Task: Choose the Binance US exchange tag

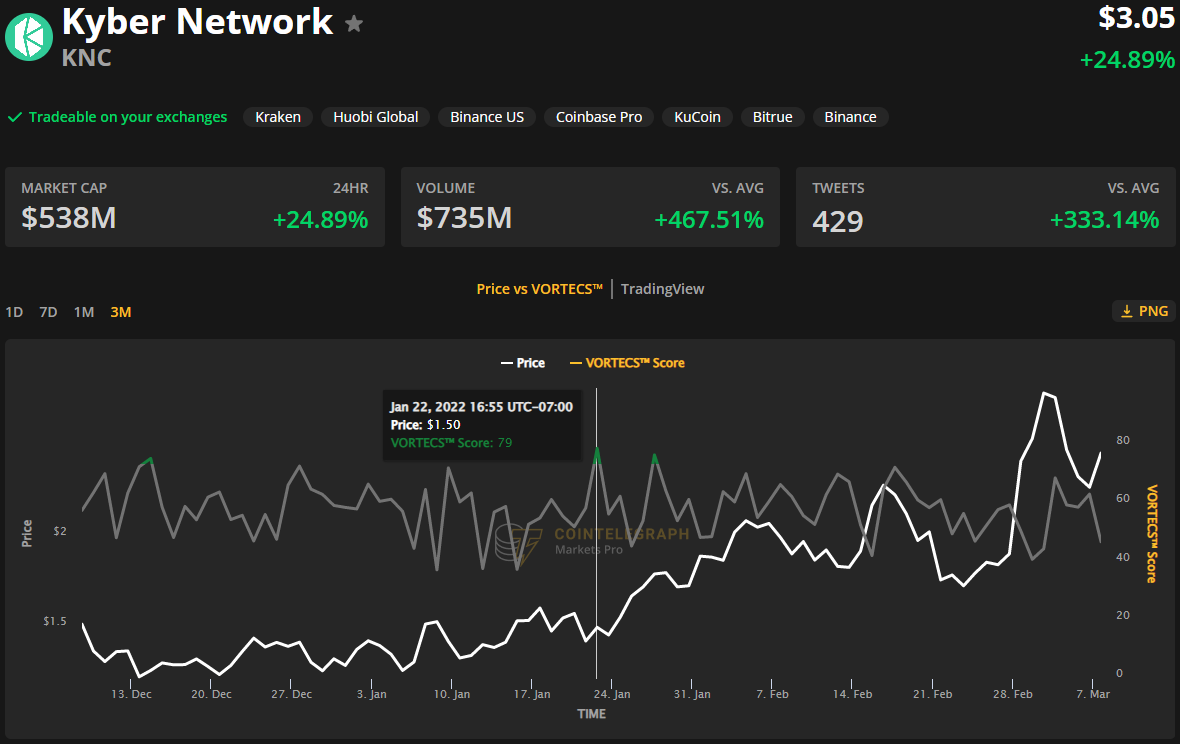Action: tap(487, 117)
